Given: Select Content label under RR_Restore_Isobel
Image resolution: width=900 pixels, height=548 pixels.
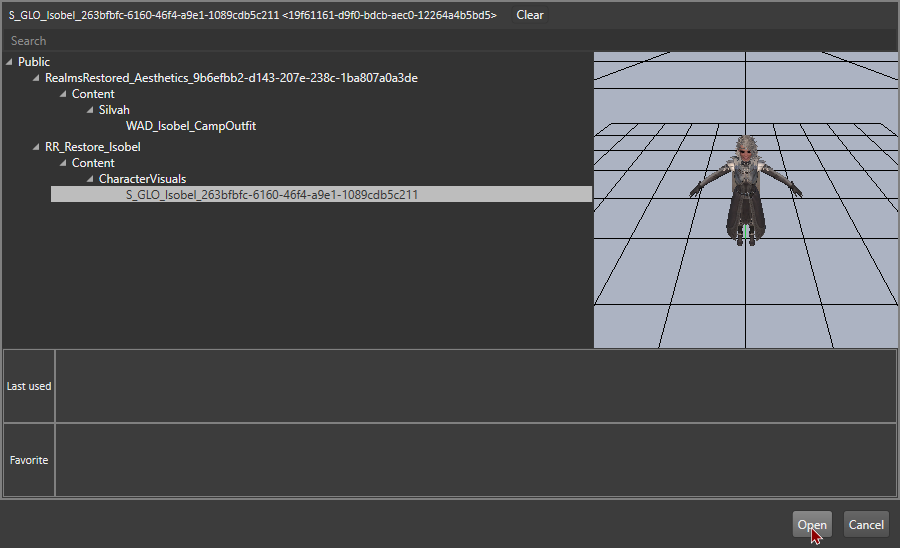Looking at the screenshot, I should point(93,163).
